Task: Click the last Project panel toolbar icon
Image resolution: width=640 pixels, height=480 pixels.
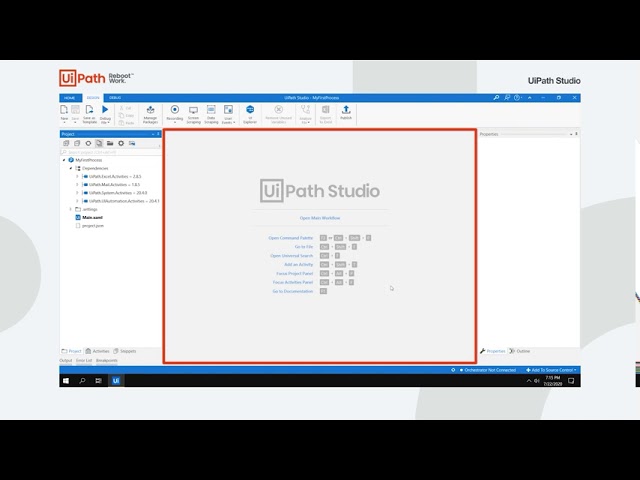Action: click(x=132, y=143)
